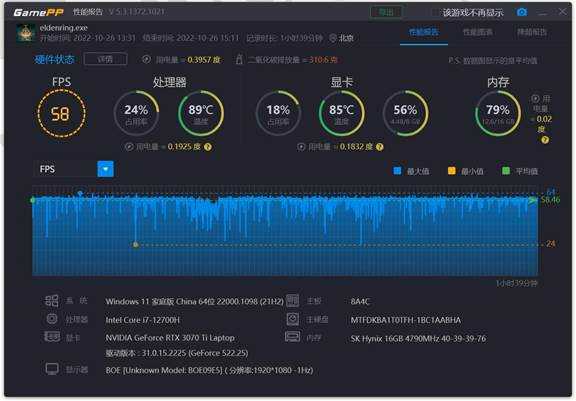Click the version number V 5.3.1372.1021
576x401 pixels.
[137, 12]
